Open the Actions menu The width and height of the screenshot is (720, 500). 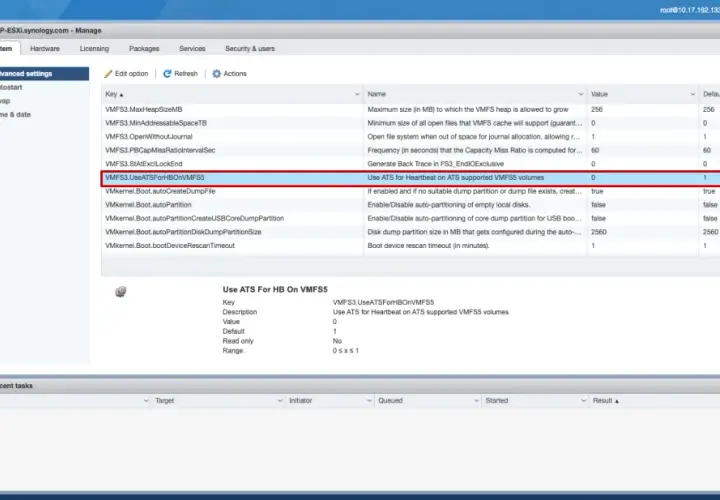(229, 73)
